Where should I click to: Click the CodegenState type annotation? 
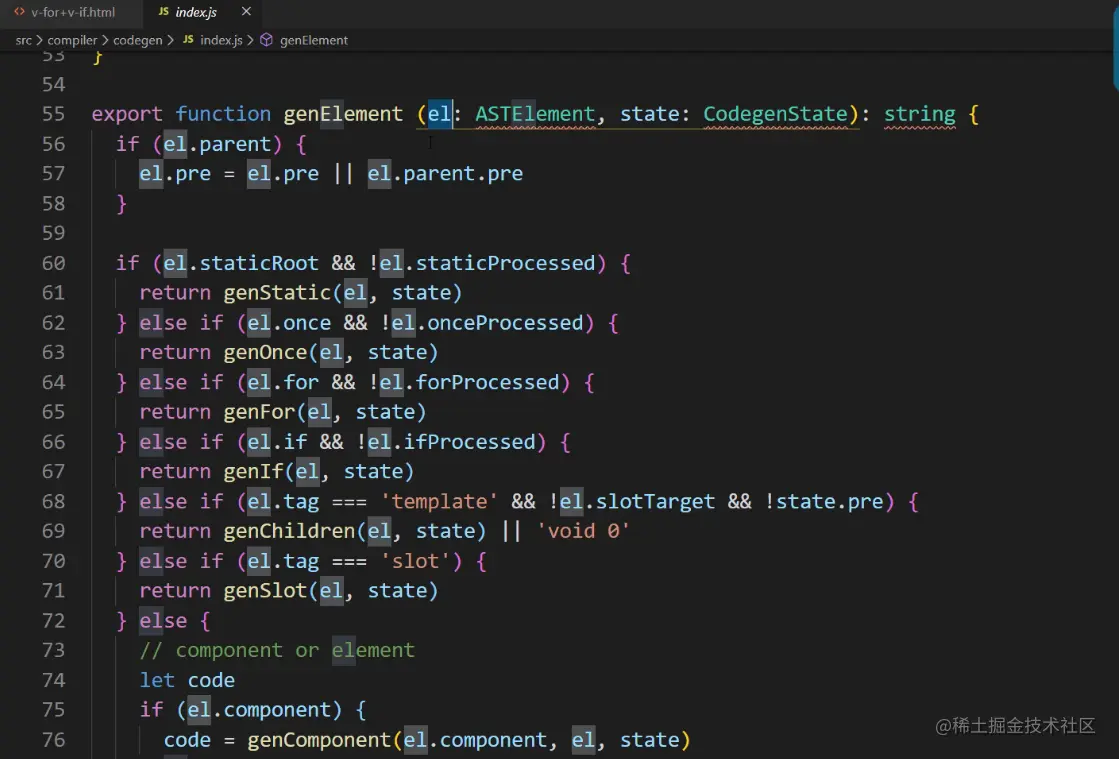(x=775, y=114)
